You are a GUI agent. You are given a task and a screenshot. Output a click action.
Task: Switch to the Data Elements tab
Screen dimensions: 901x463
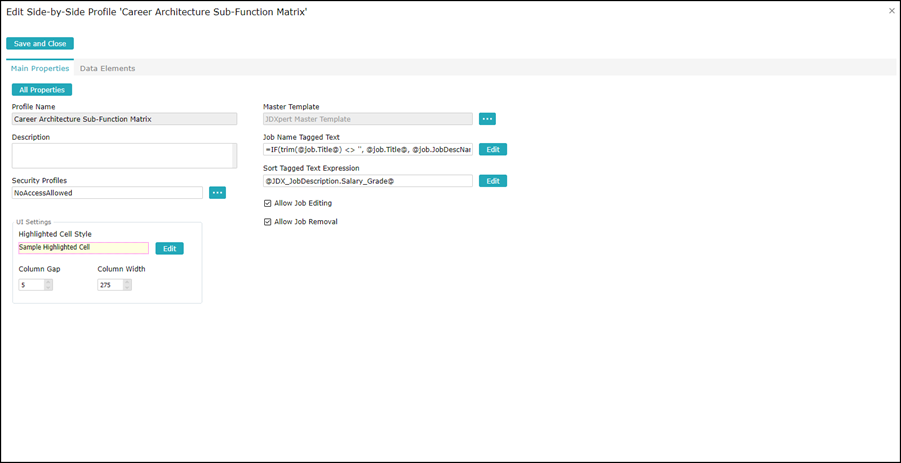point(107,69)
